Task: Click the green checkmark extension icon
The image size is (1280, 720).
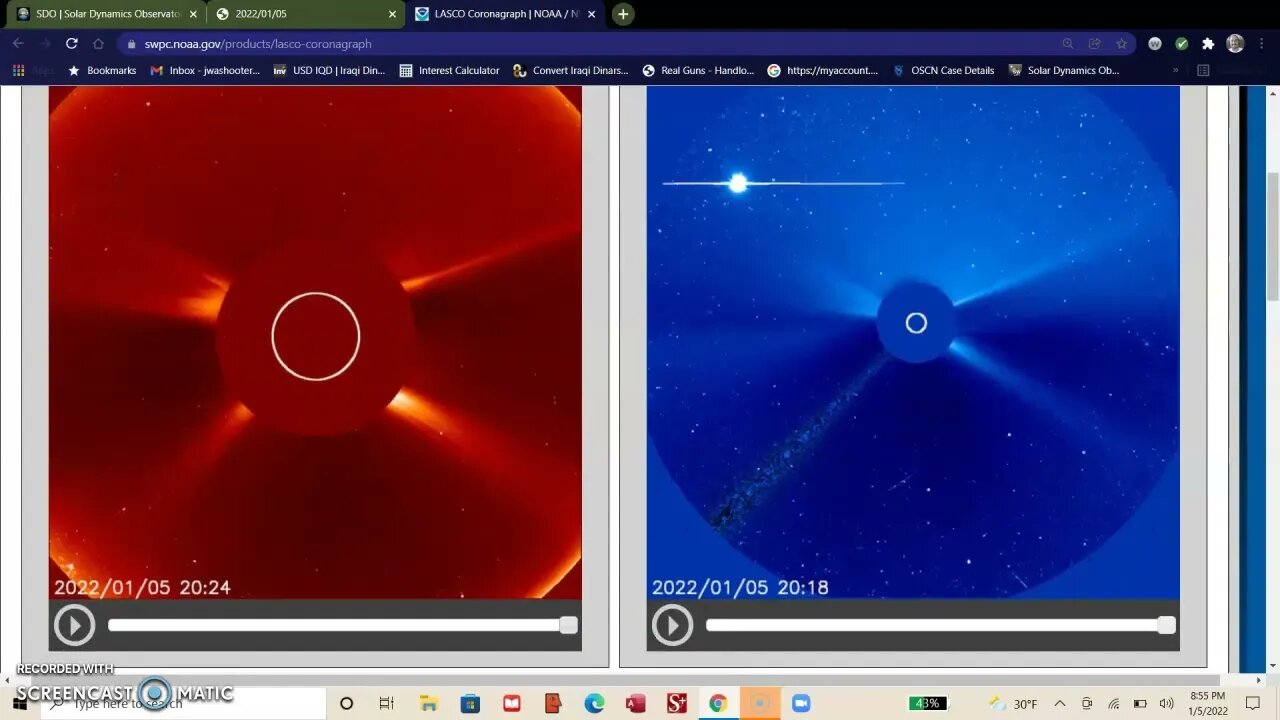Action: click(x=1181, y=44)
